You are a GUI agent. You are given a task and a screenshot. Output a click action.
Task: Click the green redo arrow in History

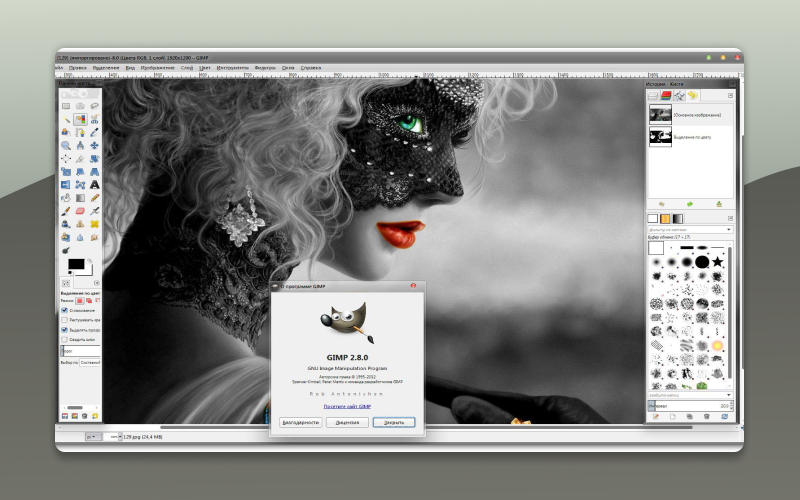pyautogui.click(x=690, y=204)
